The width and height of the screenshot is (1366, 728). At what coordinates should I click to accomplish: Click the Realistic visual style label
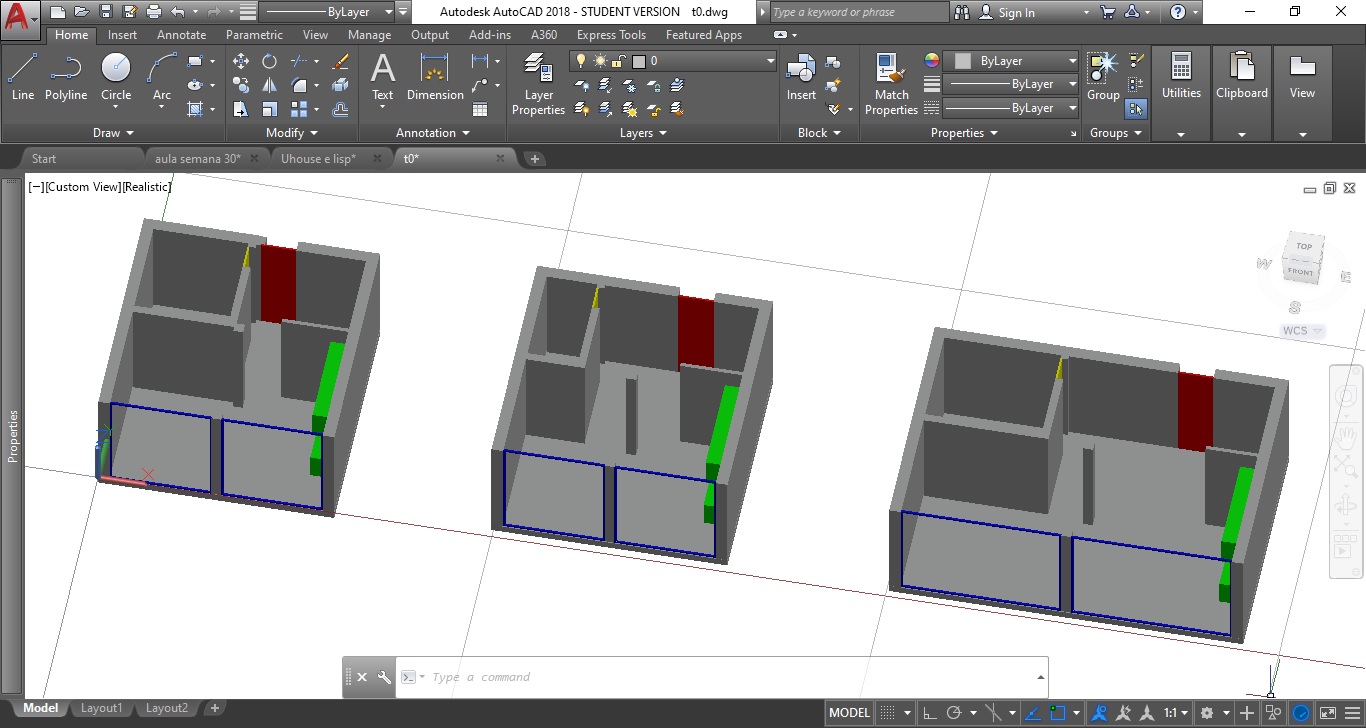[x=146, y=187]
